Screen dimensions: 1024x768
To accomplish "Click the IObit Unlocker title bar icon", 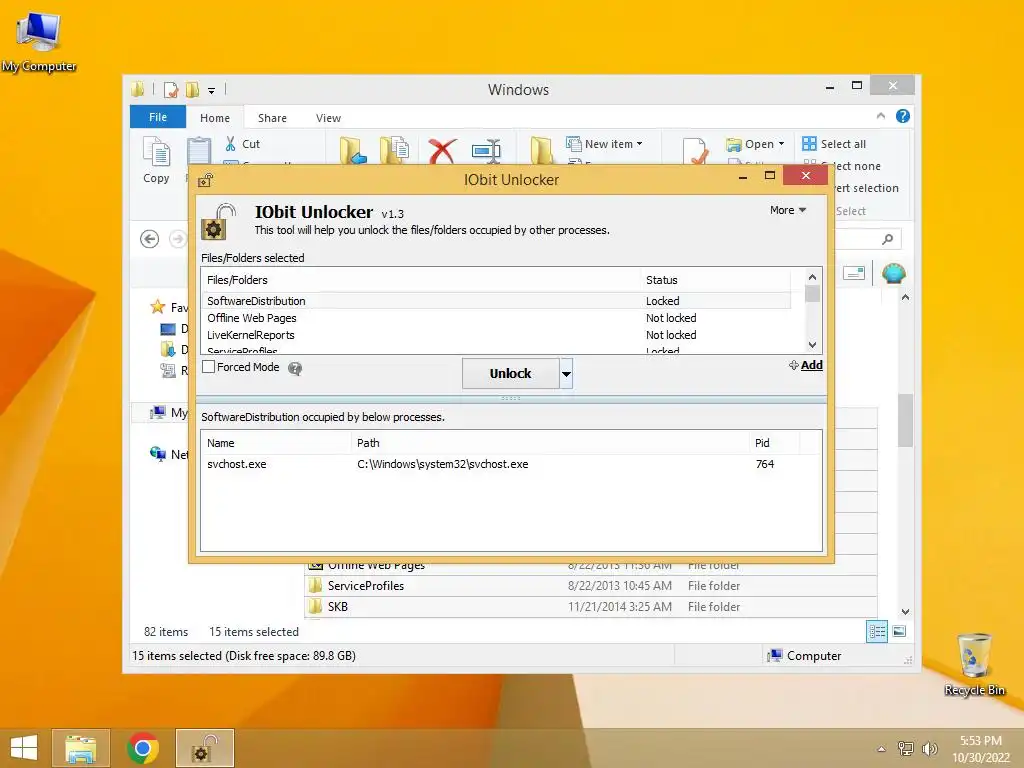I will (x=206, y=180).
